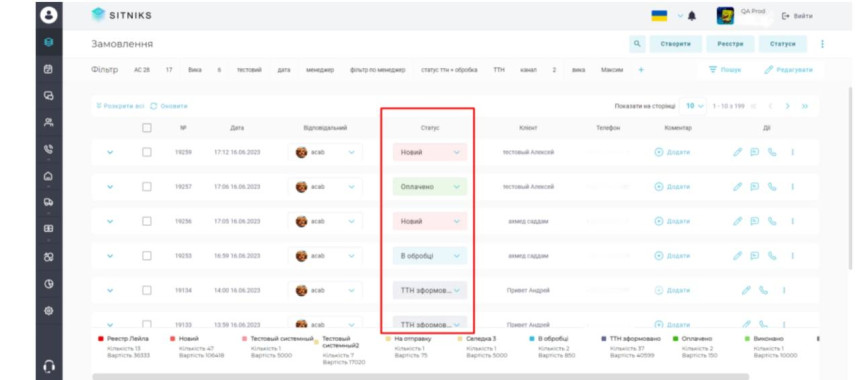Open the Реєстри button
The height and width of the screenshot is (380, 860).
coord(731,44)
